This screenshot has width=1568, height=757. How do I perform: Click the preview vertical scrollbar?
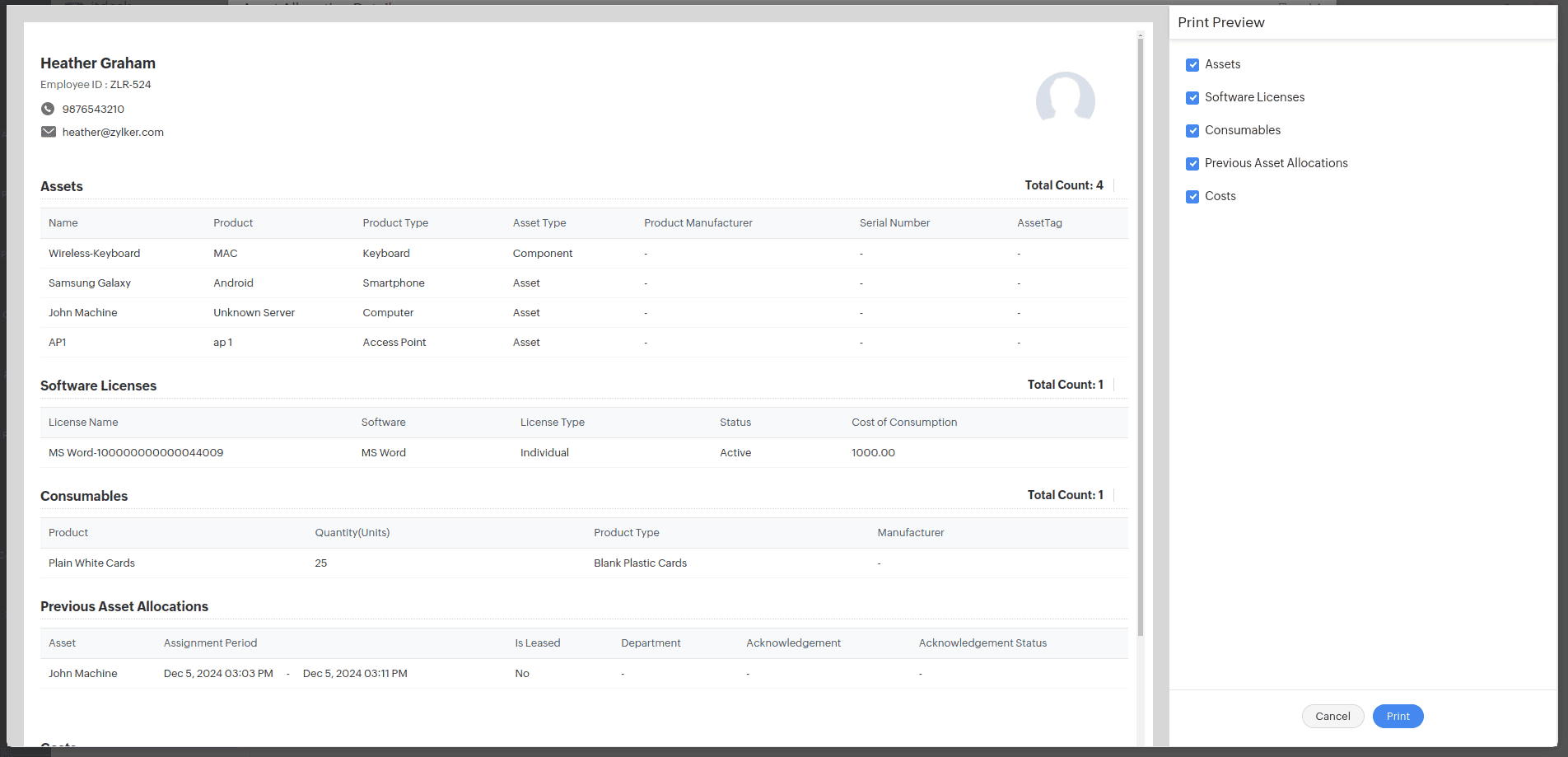pyautogui.click(x=1141, y=338)
